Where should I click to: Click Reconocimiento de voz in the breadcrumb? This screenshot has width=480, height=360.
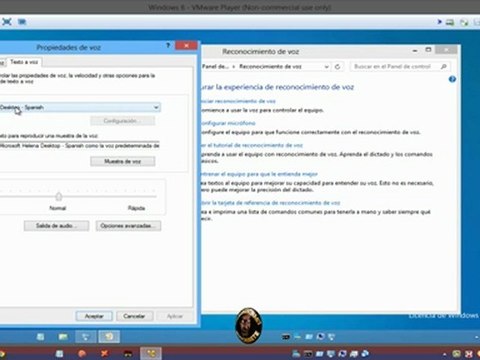click(x=270, y=67)
